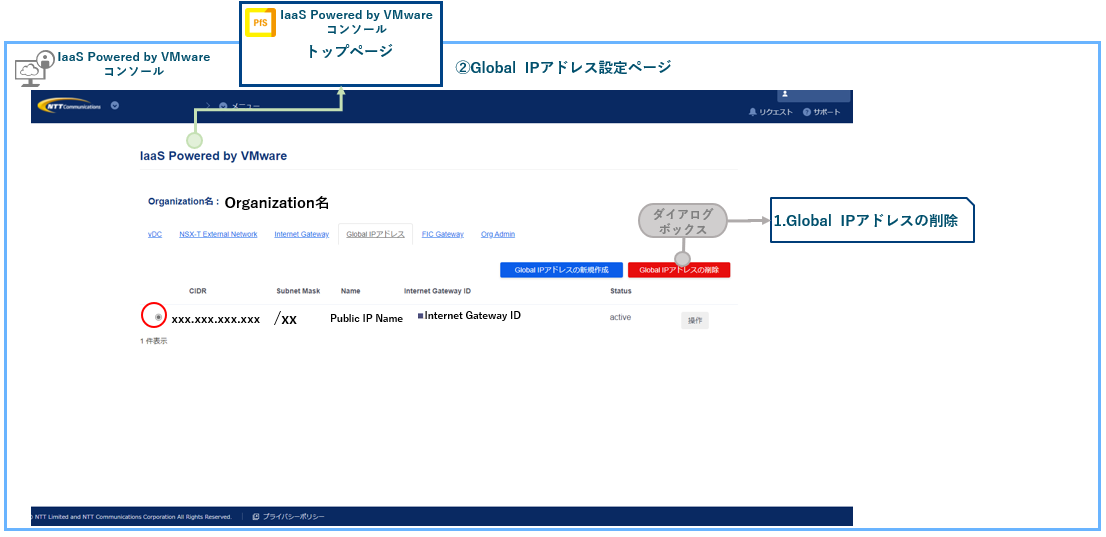Image resolution: width=1106 pixels, height=537 pixels.
Task: Open リクエスト notifications in header
Action: pos(770,113)
